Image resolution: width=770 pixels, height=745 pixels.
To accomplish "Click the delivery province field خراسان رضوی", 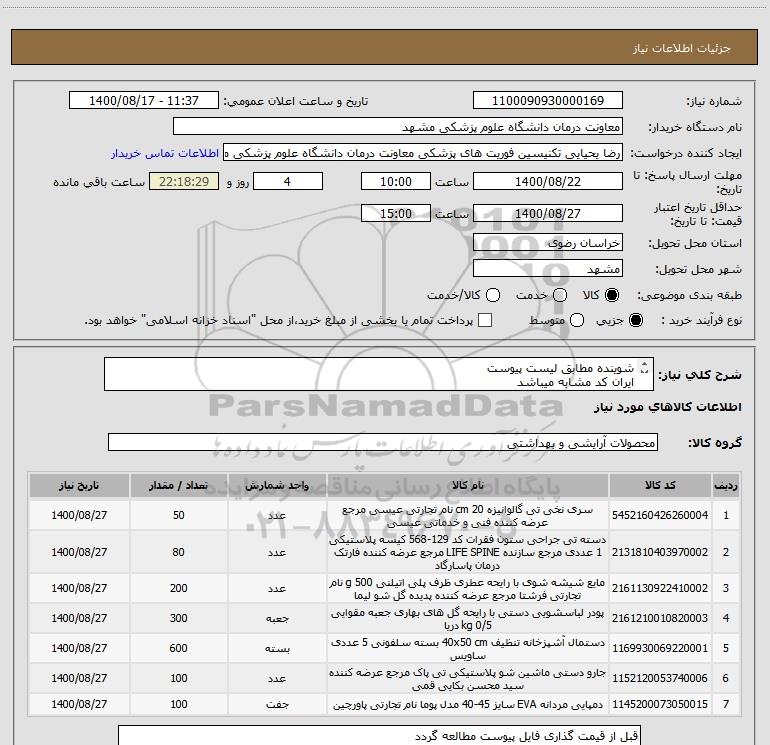I will [548, 243].
